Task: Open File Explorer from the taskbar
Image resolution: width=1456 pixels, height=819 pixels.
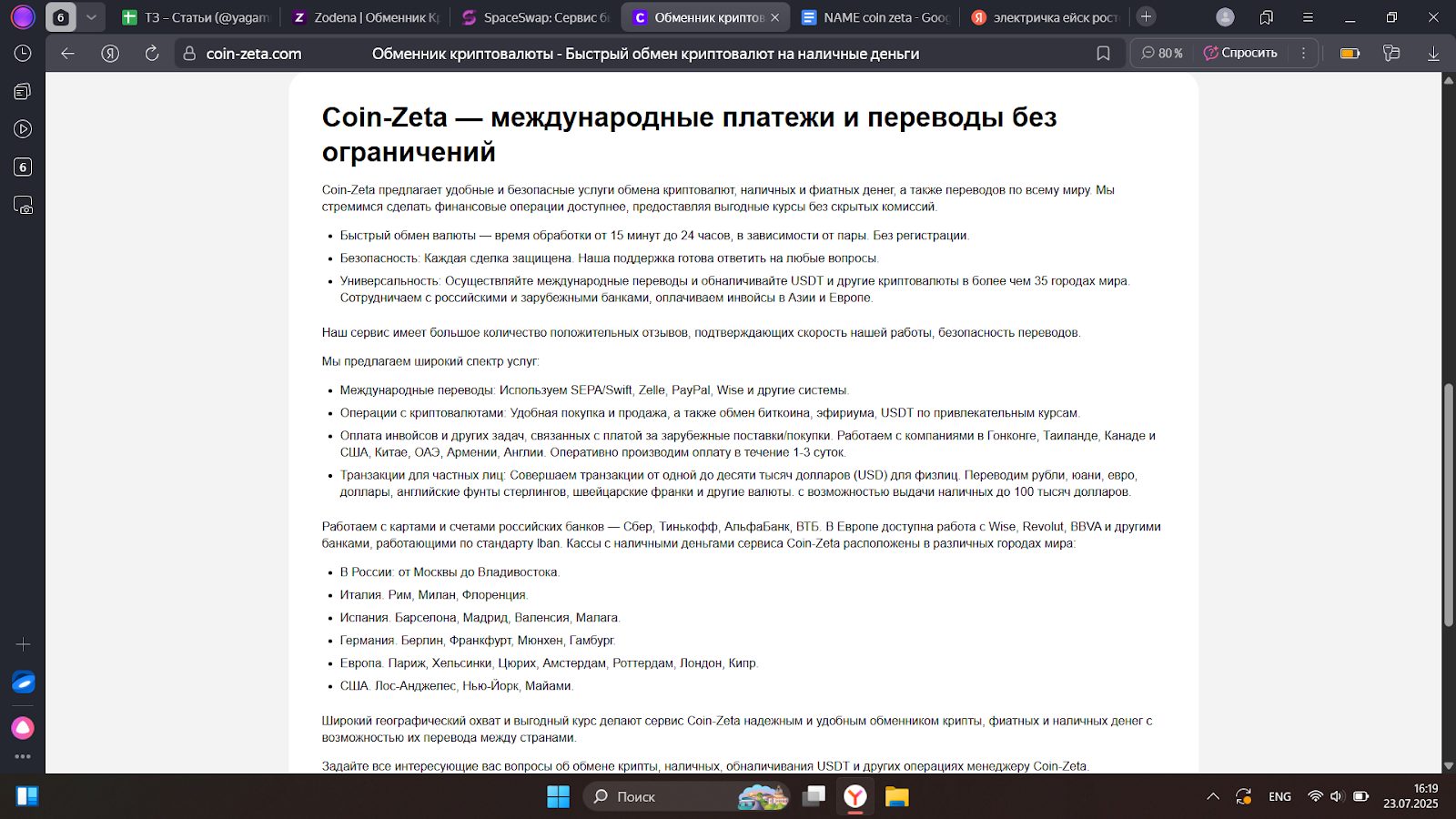Action: [897, 796]
